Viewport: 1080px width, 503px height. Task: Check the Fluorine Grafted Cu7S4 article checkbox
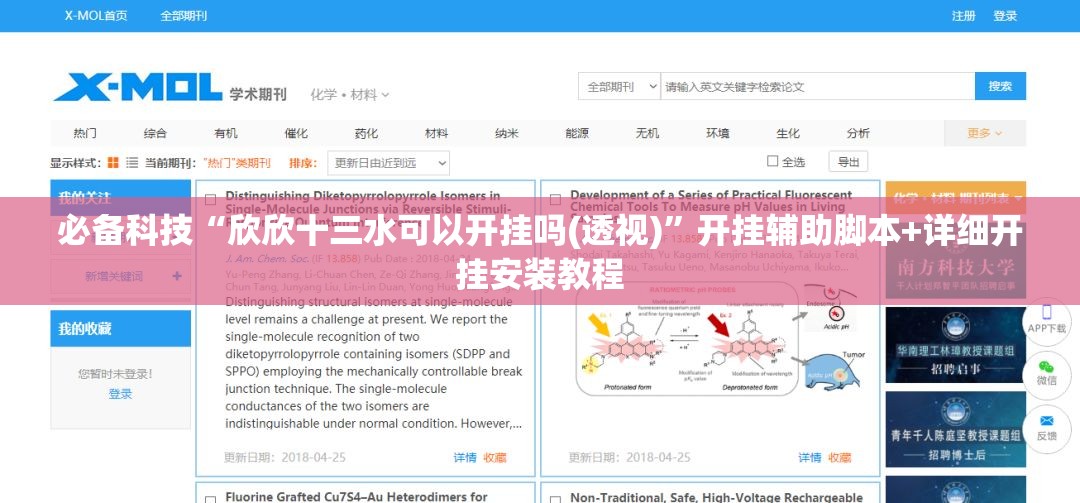click(211, 499)
